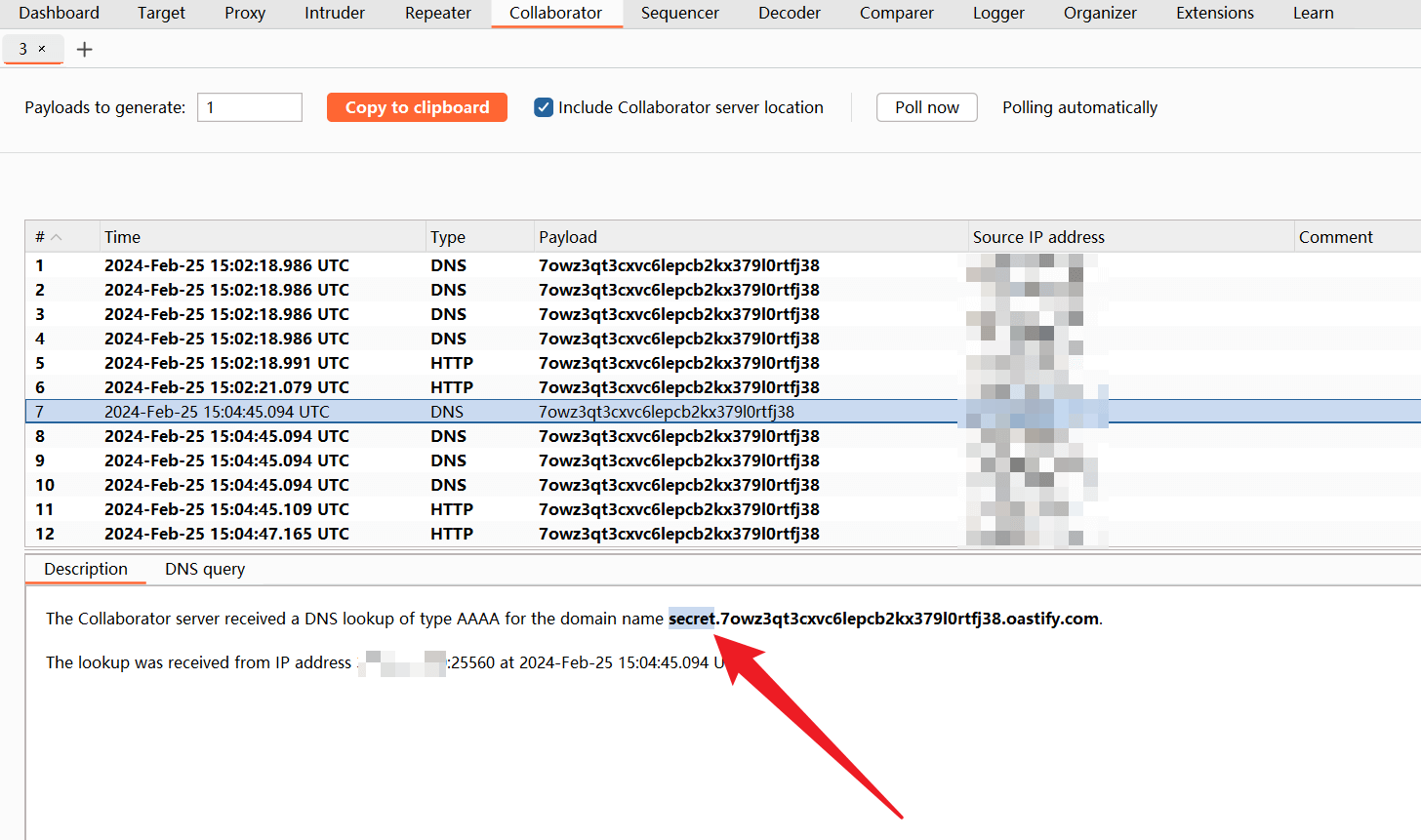Click the 15:04:45.109 UTC timestamp of interaction 11
This screenshot has height=840, width=1421.
226,509
